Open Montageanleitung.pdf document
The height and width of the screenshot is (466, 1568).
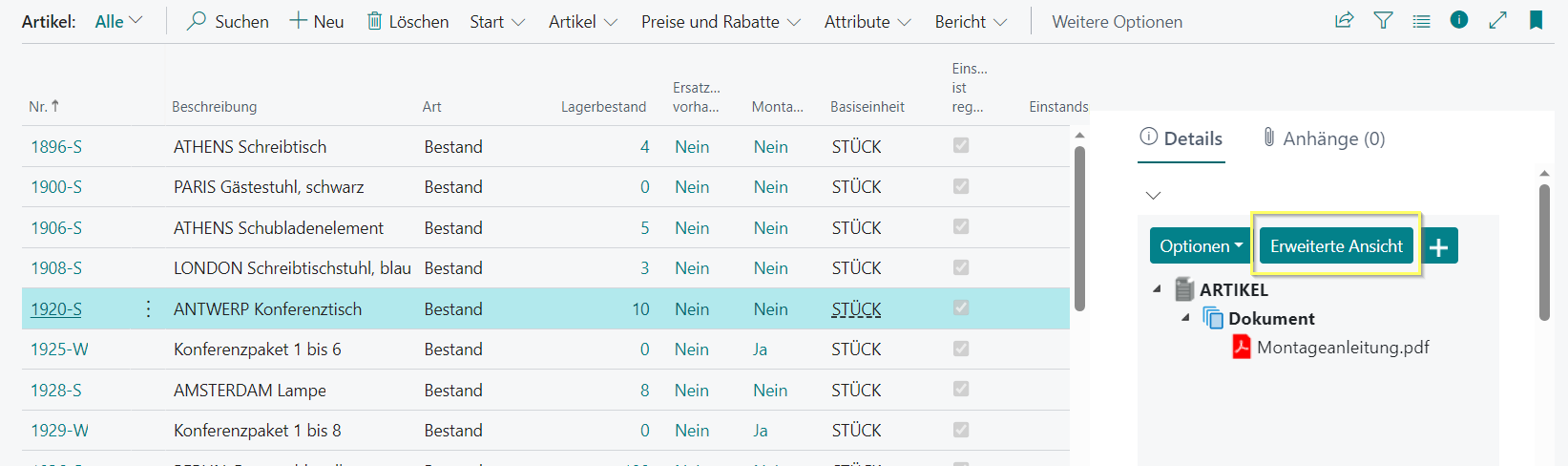[x=1343, y=347]
